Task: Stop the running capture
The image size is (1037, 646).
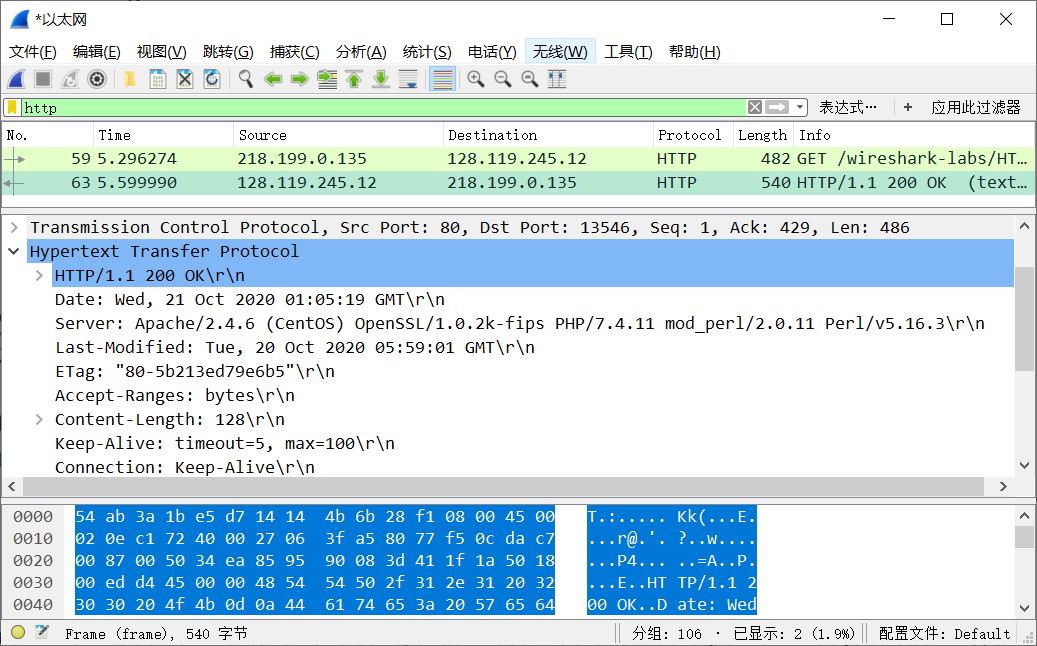Action: (43, 79)
